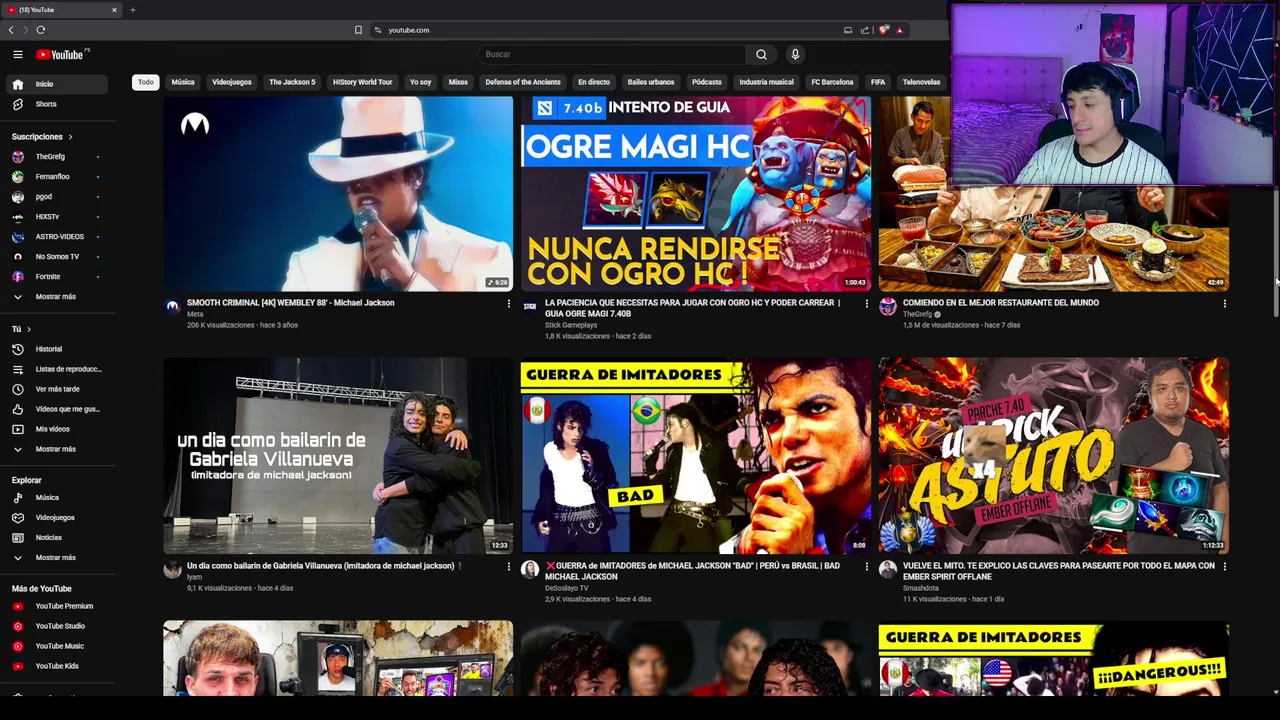Select the Telenovelas chip

click(x=921, y=82)
